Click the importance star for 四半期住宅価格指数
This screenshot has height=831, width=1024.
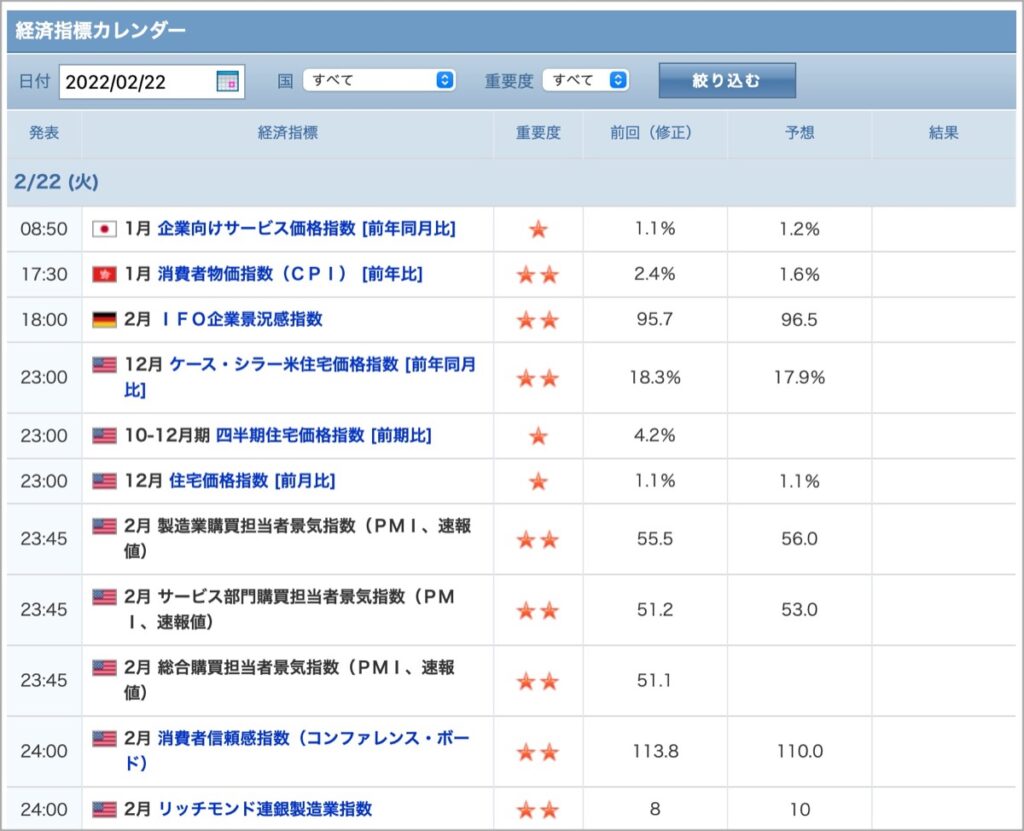click(x=538, y=436)
